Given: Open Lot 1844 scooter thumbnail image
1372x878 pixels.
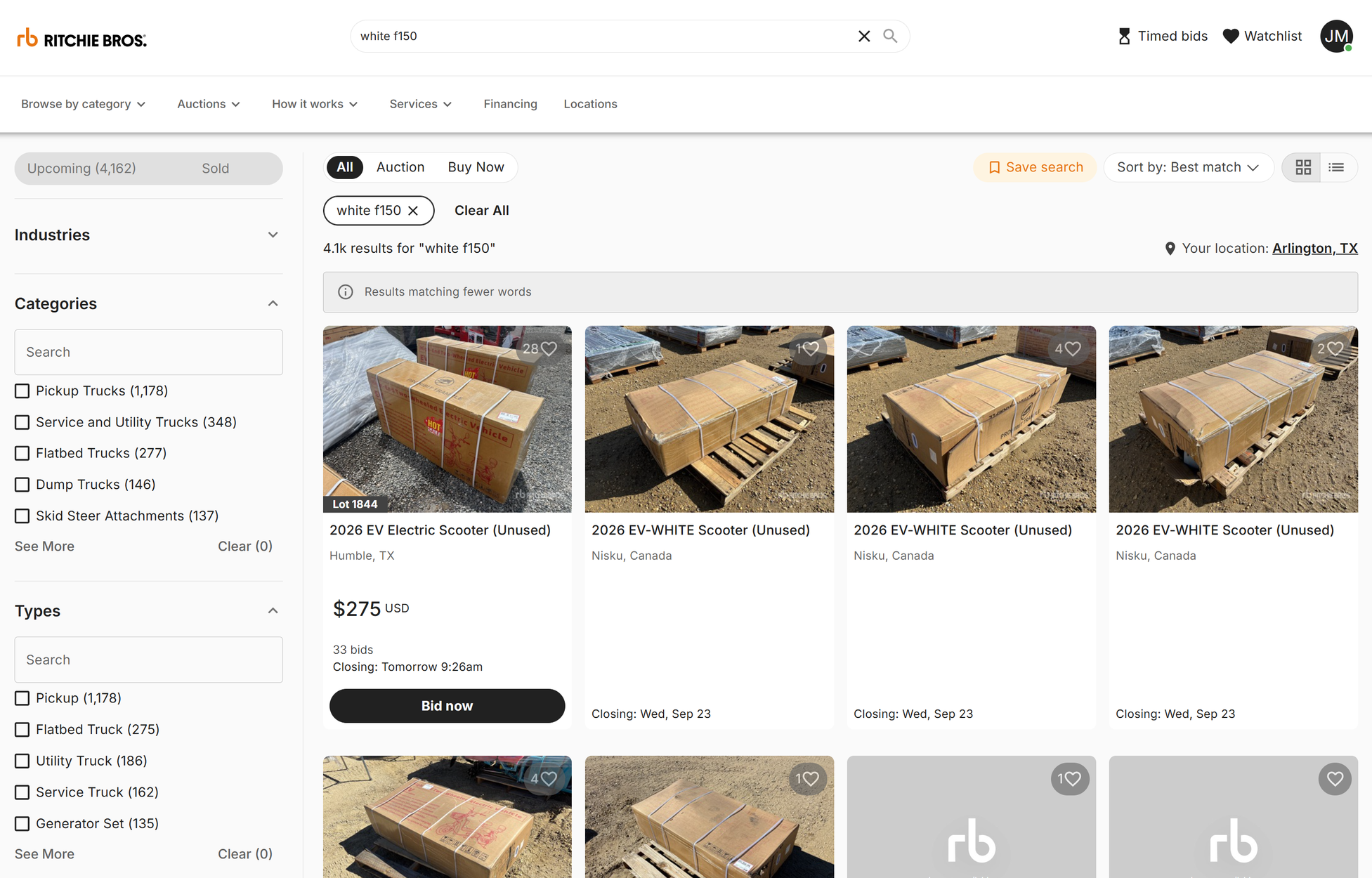Looking at the screenshot, I should point(447,419).
